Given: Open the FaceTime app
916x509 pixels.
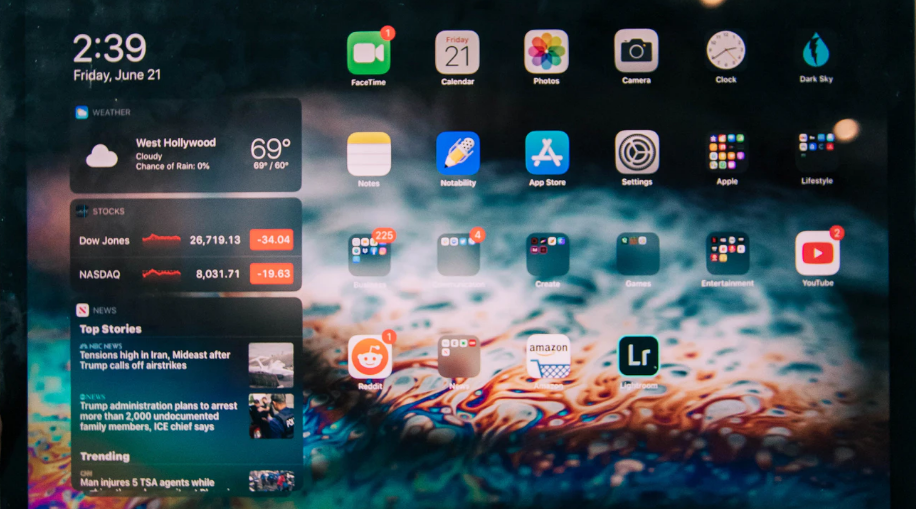Looking at the screenshot, I should pyautogui.click(x=368, y=52).
